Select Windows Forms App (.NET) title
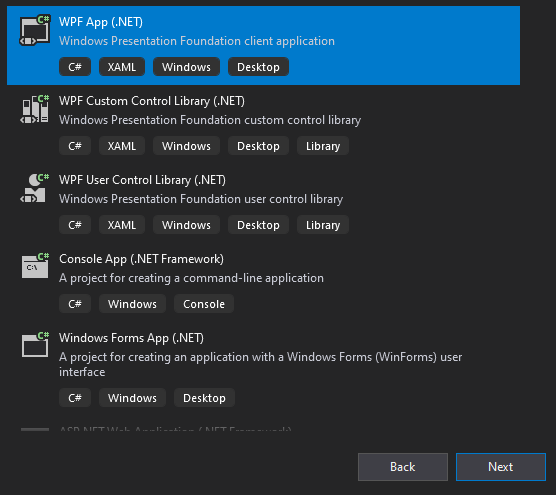556x495 pixels. 131,338
